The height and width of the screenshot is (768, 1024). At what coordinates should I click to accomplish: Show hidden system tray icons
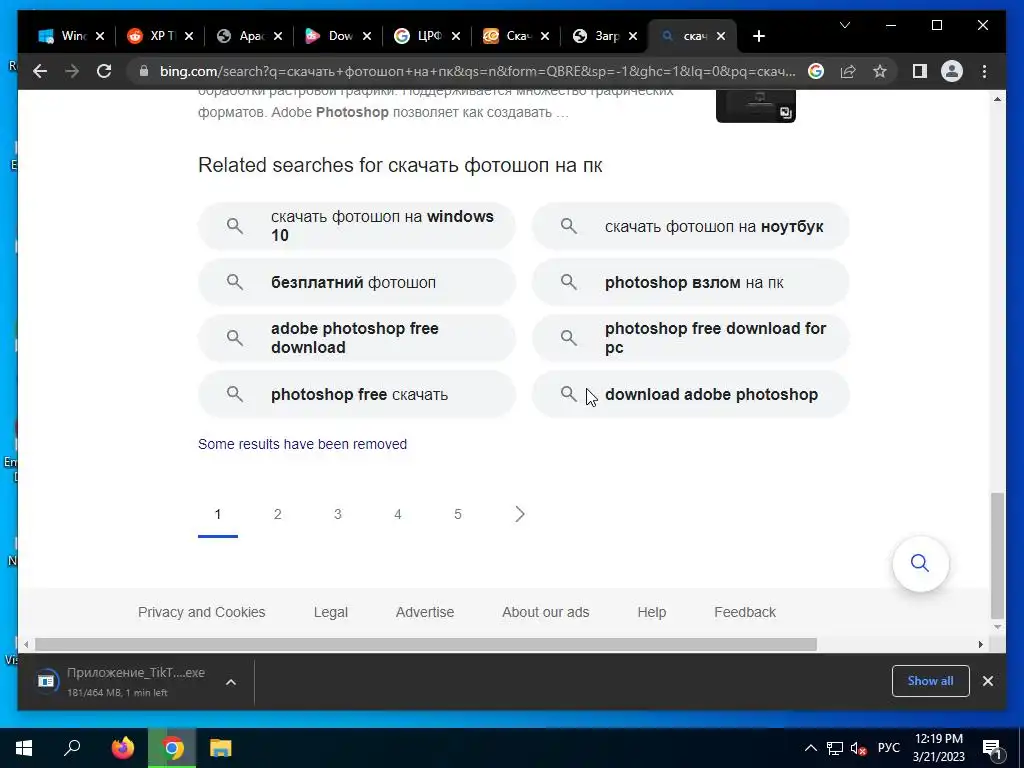(x=810, y=748)
